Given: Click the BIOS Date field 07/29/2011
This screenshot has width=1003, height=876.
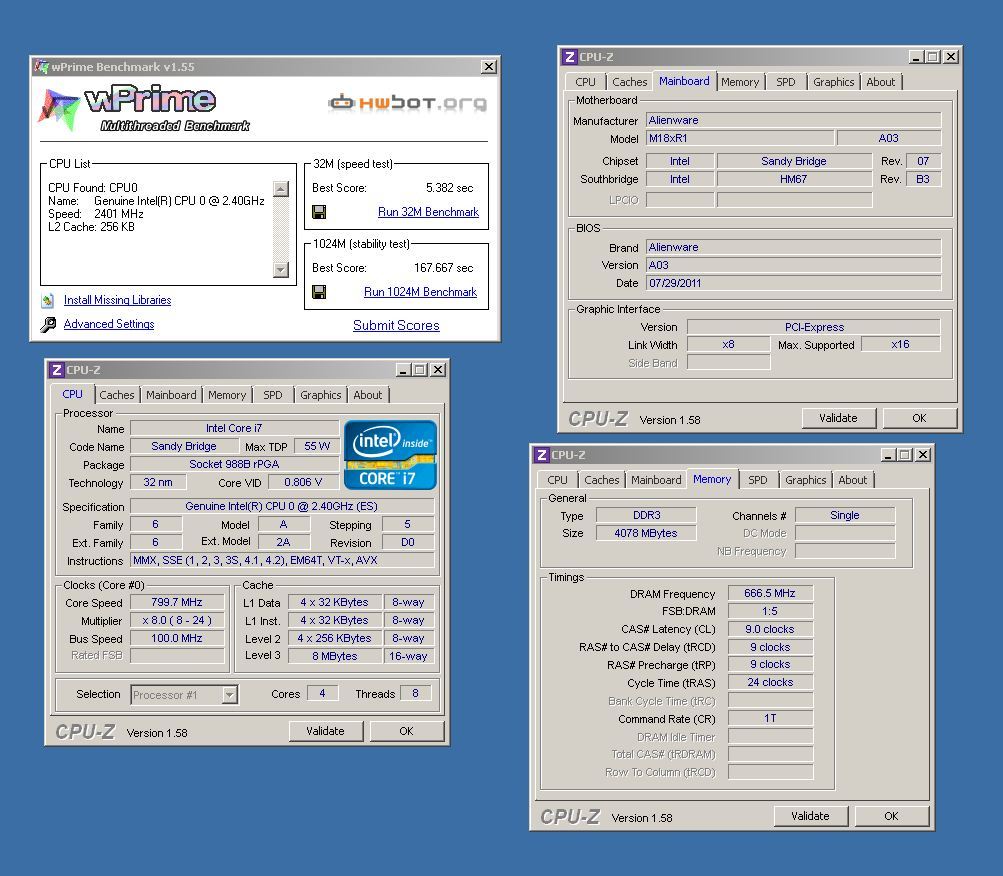Looking at the screenshot, I should click(x=793, y=283).
